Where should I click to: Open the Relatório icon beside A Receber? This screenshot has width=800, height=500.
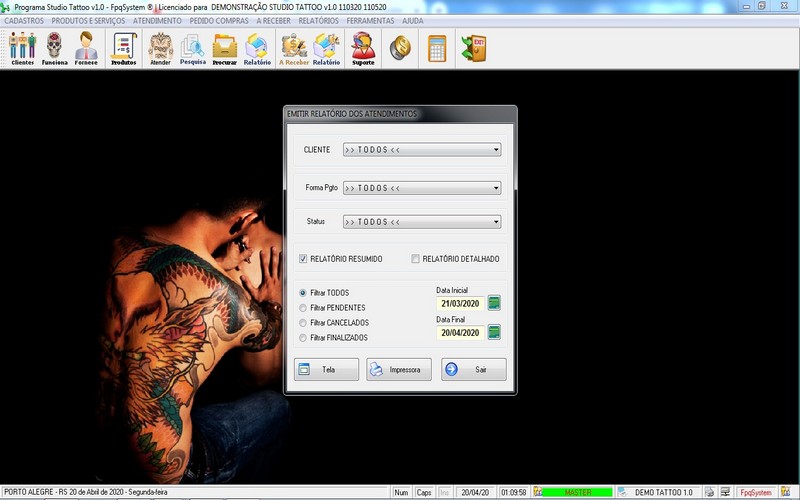pos(326,48)
